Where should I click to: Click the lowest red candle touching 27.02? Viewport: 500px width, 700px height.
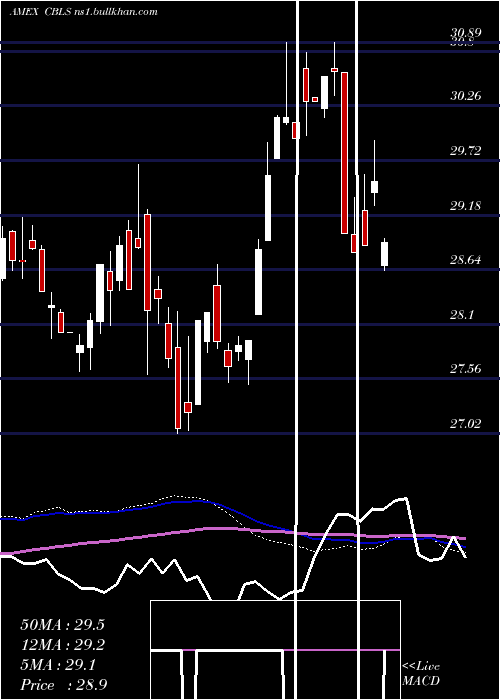pos(178,388)
